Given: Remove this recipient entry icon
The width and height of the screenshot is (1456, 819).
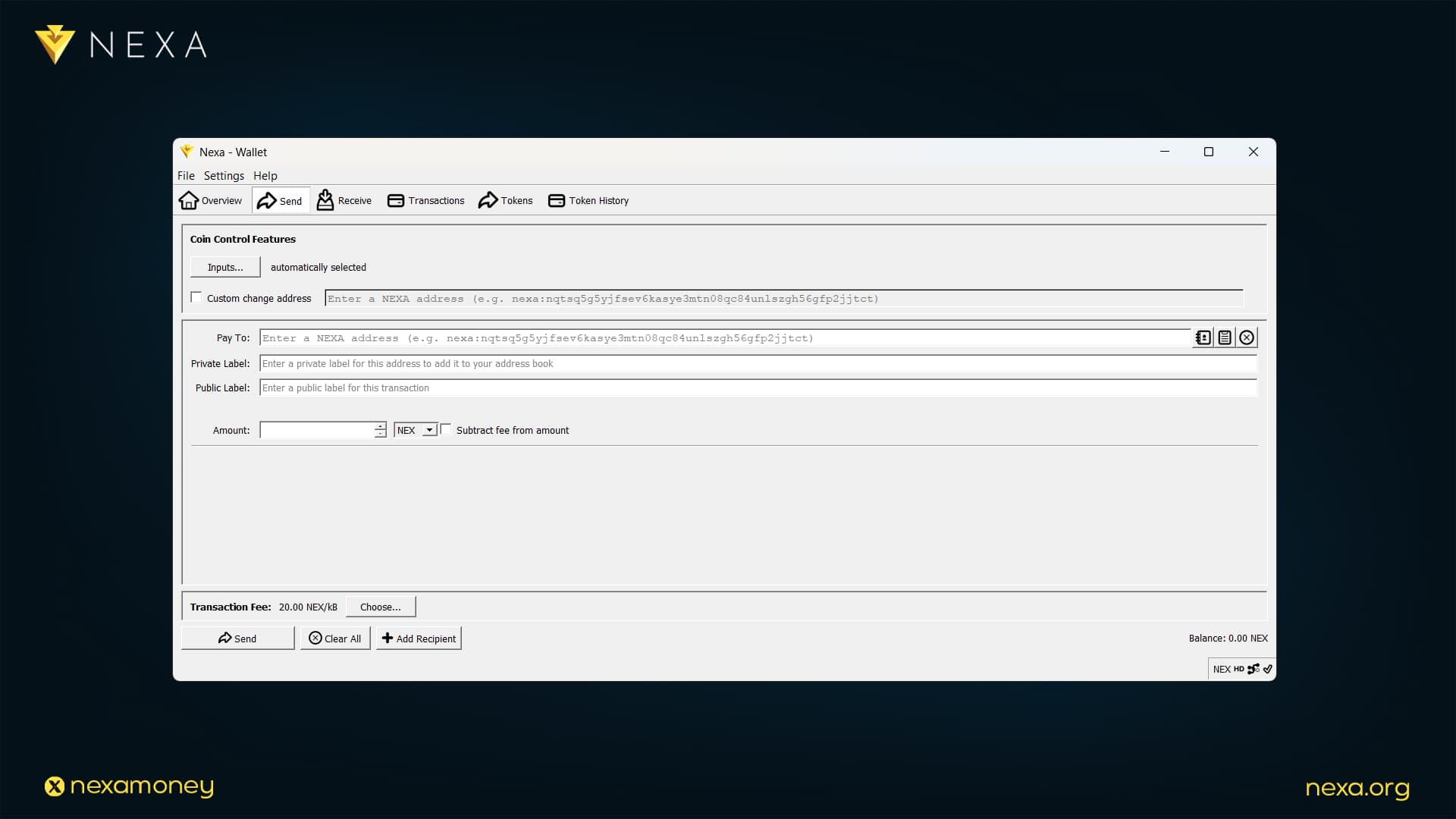Looking at the screenshot, I should (1247, 337).
